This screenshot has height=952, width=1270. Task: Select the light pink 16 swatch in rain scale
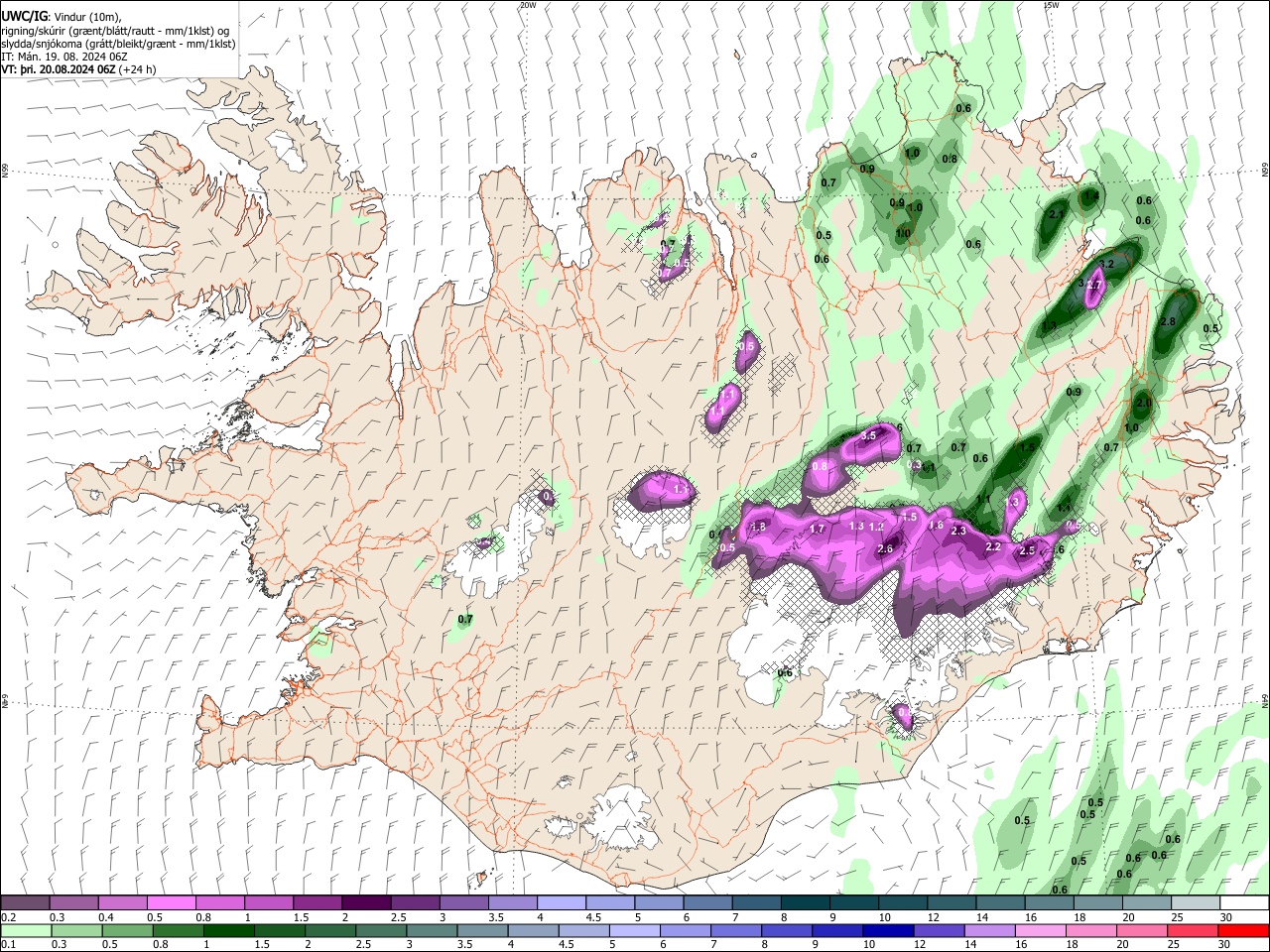coord(1040,930)
